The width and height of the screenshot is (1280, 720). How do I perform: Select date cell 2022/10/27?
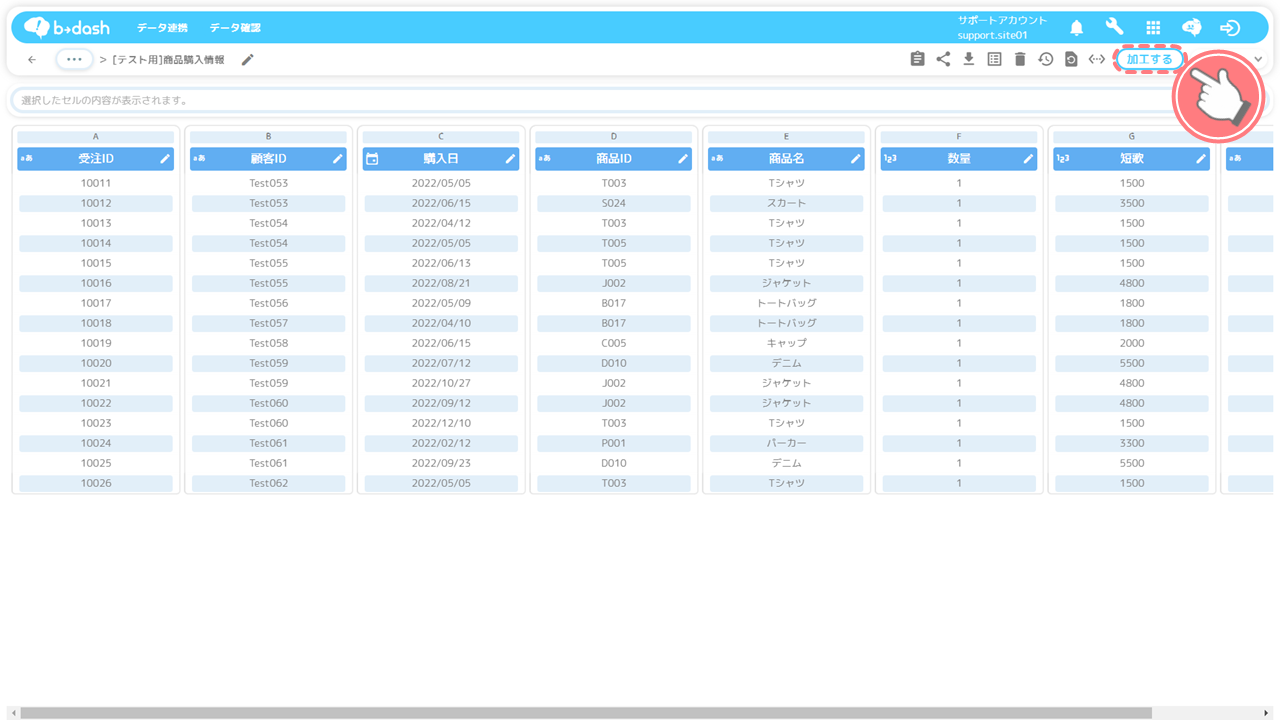441,383
